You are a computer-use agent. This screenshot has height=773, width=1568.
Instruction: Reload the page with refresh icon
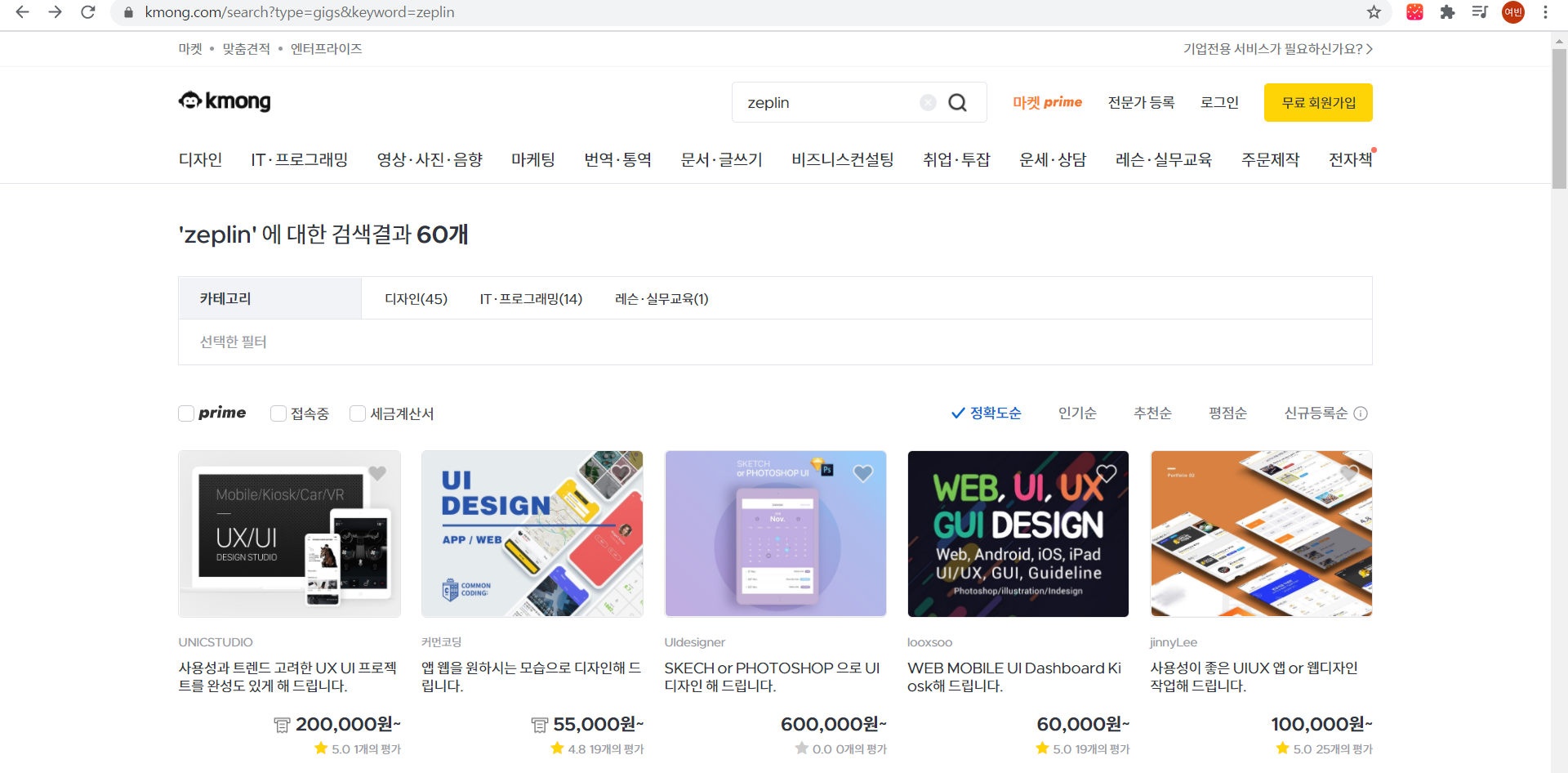coord(88,12)
